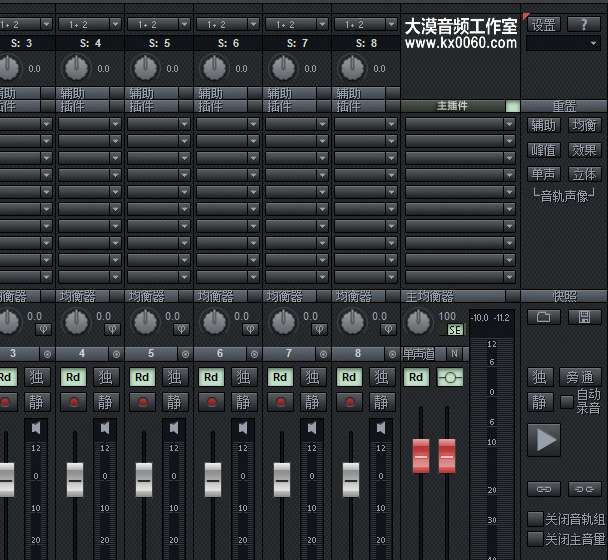Click the 峰值 button
608x560 pixels.
(x=544, y=150)
